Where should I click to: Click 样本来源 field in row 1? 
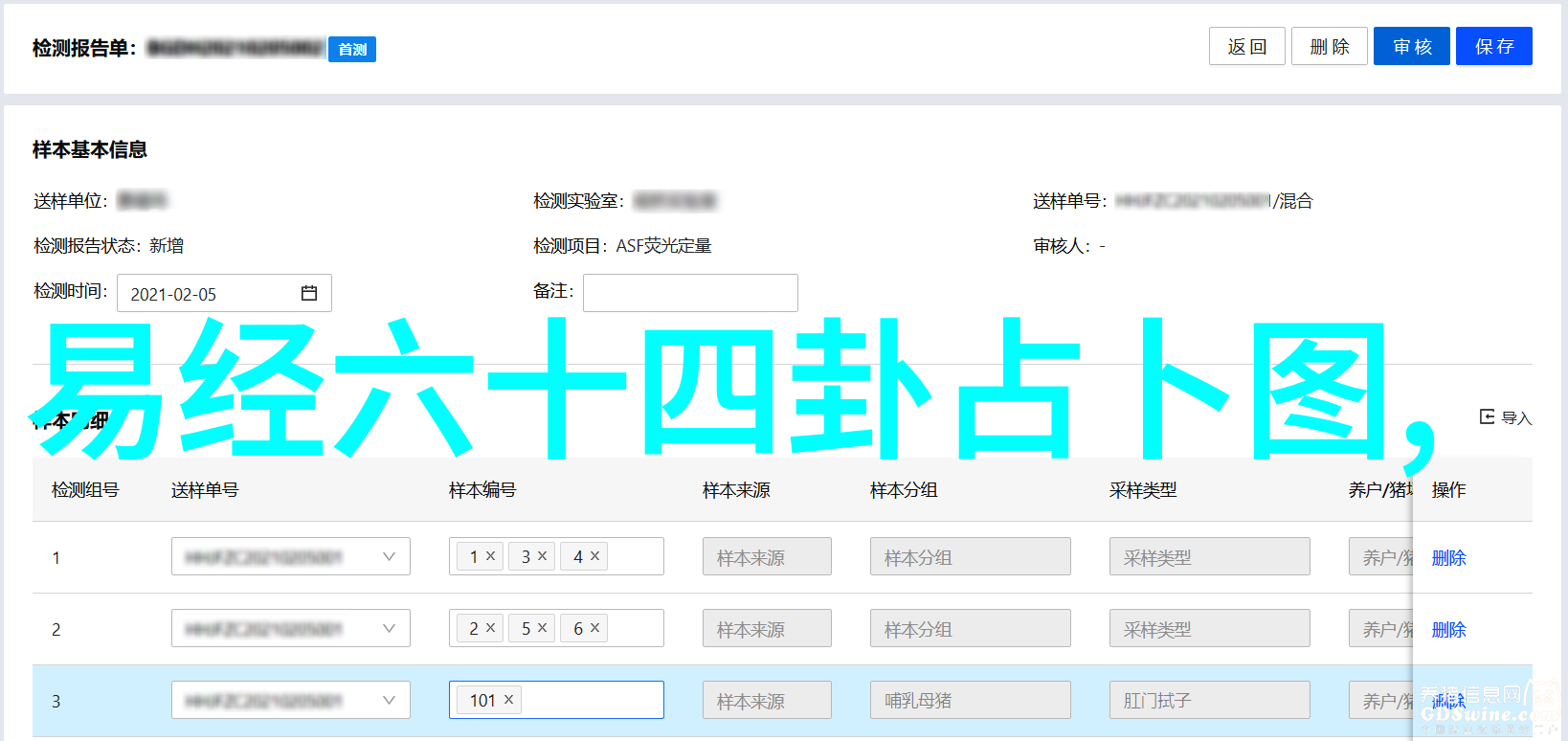pos(767,556)
